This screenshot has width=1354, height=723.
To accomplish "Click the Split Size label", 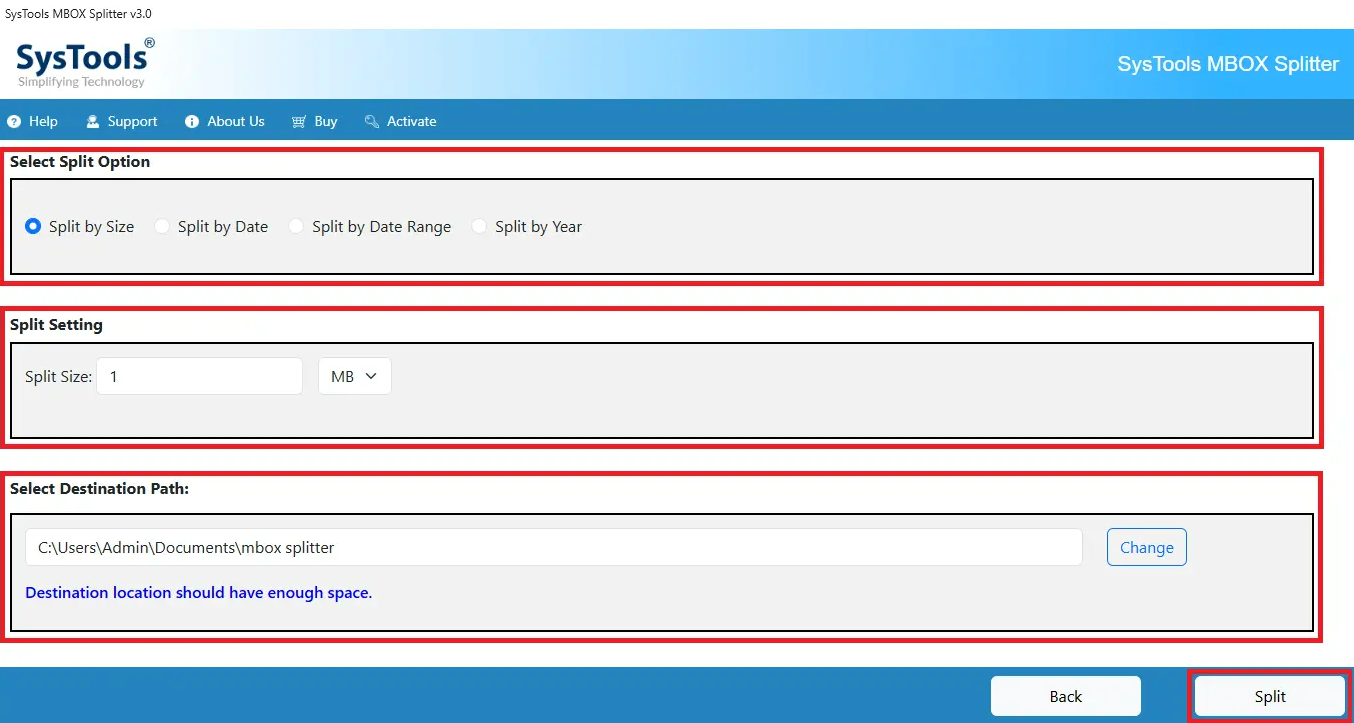I will tap(58, 377).
